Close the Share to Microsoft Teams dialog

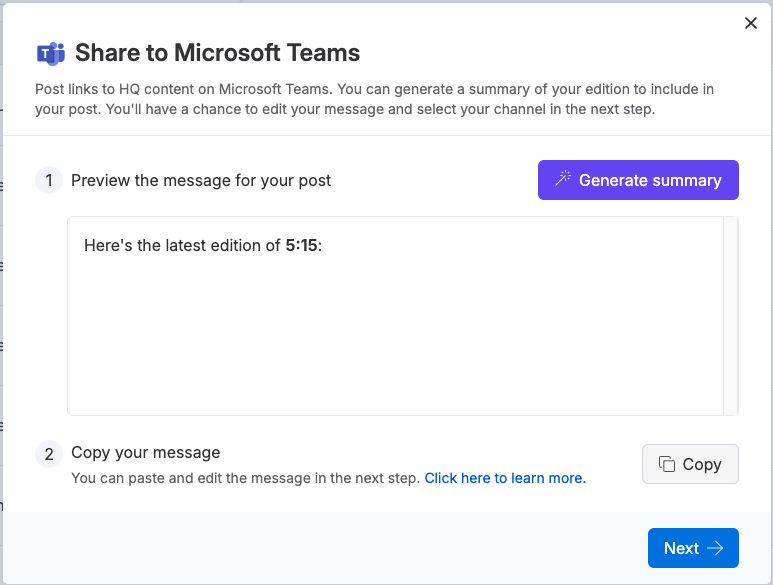click(x=750, y=23)
